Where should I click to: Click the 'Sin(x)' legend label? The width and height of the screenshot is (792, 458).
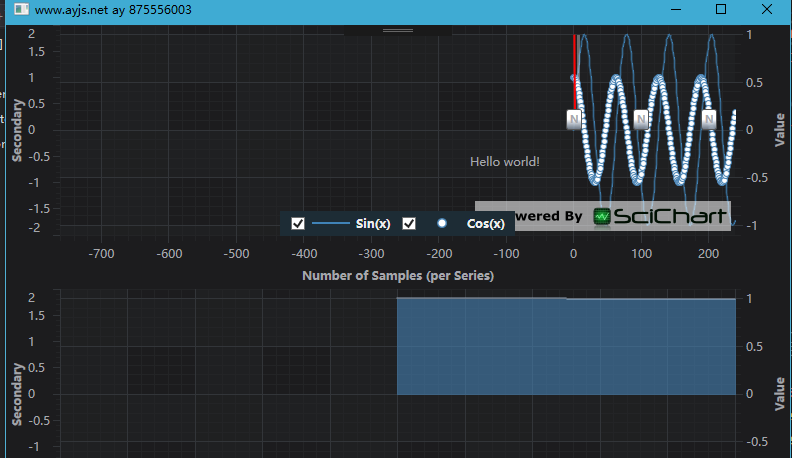click(373, 224)
